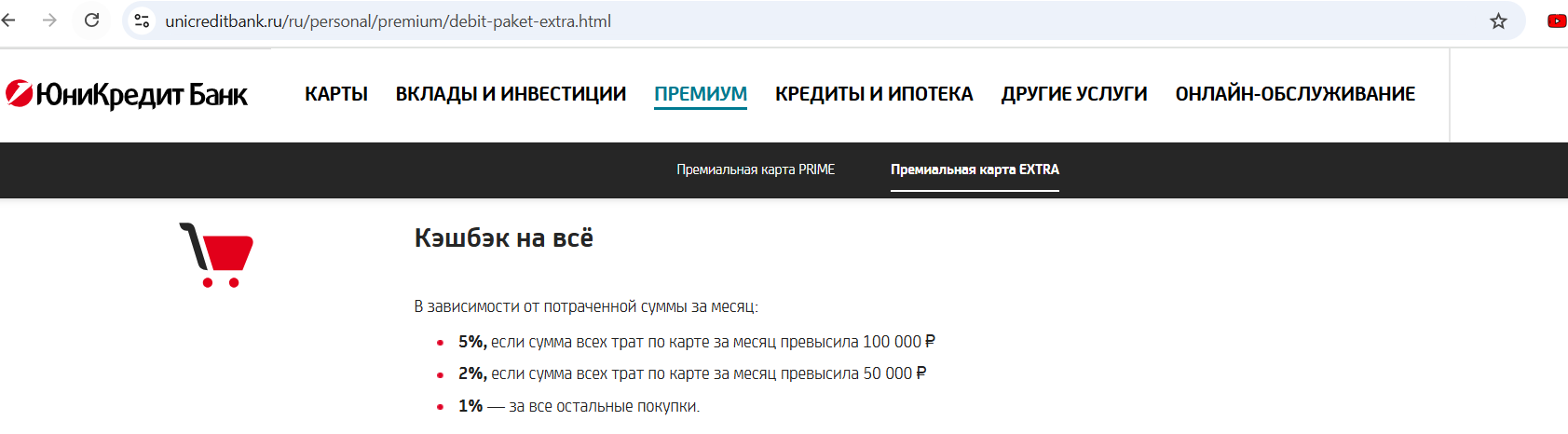Screen dimensions: 1568x434
Task: Open the ОНЛАЙН-ОБСЛУЖИВАНИЕ menu
Action: click(1295, 94)
